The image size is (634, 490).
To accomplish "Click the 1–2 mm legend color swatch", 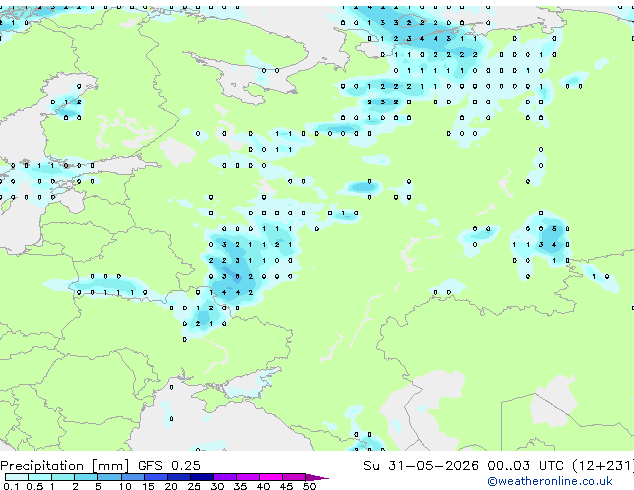I will pyautogui.click(x=63, y=477).
